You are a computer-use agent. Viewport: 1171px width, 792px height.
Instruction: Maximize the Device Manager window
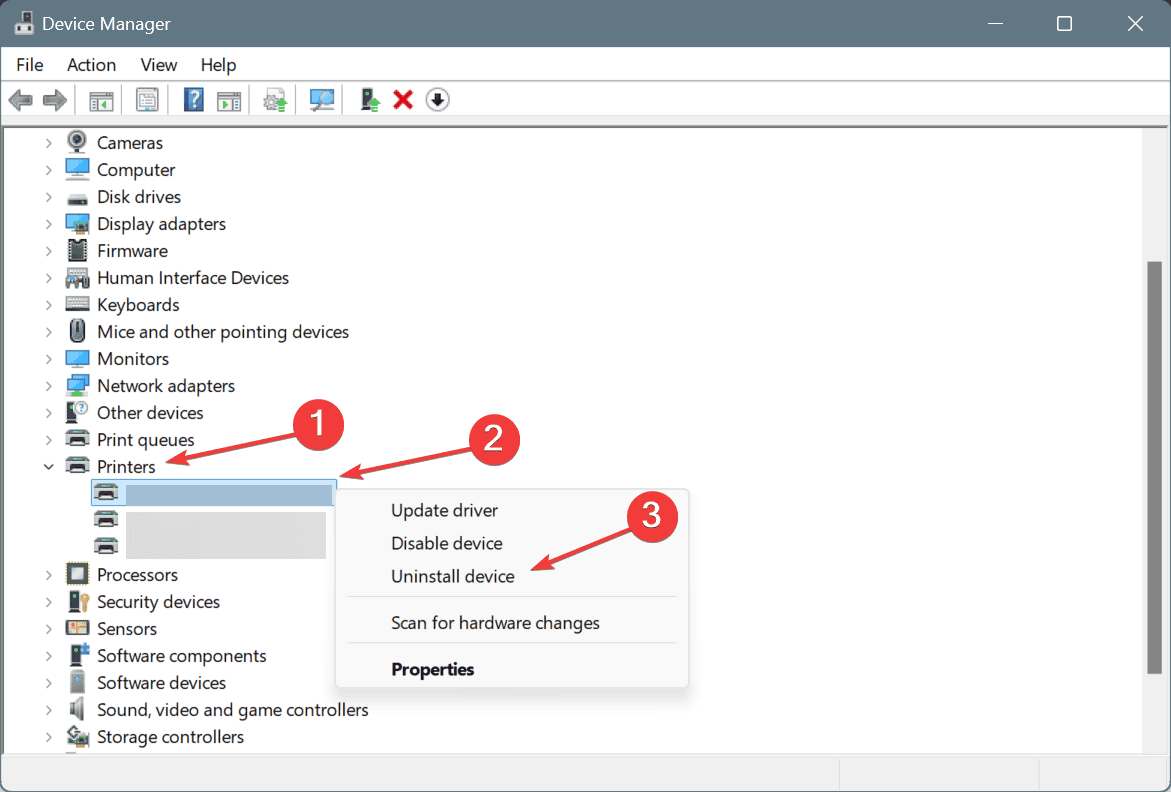pos(1064,24)
